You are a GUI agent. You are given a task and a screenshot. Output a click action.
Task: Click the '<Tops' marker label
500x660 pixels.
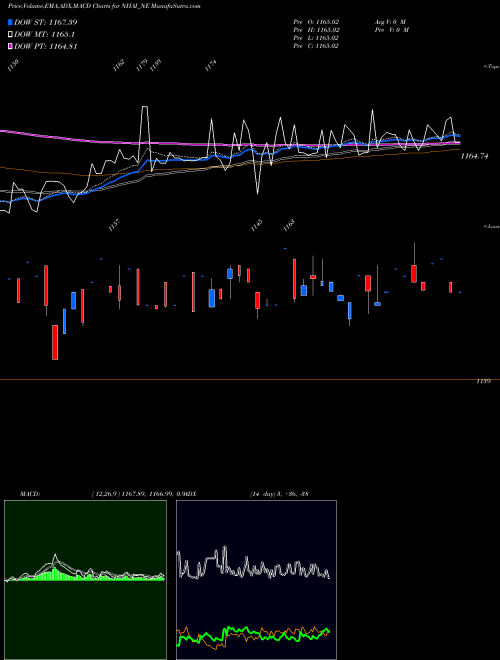coord(492,67)
